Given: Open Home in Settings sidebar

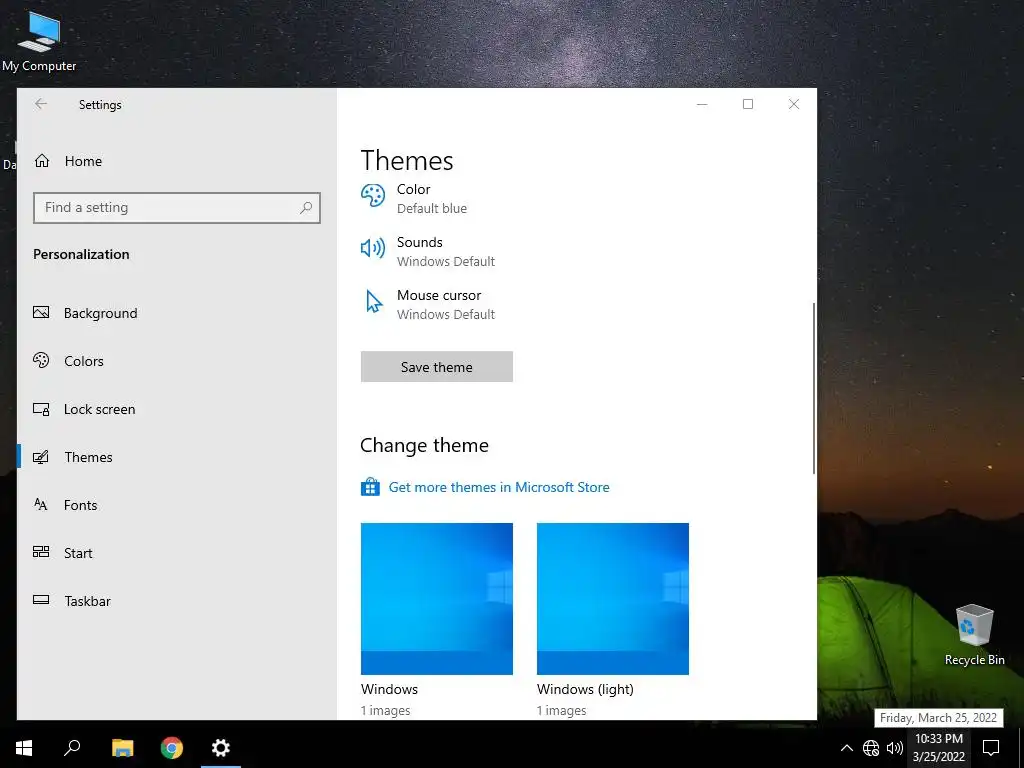Looking at the screenshot, I should (x=176, y=161).
